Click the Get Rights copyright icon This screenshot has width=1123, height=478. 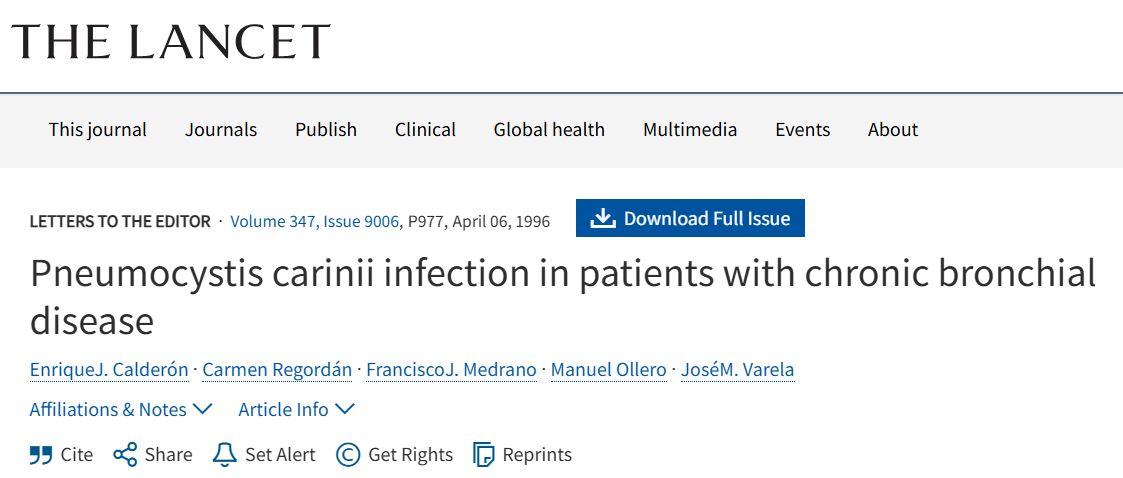pyautogui.click(x=348, y=455)
